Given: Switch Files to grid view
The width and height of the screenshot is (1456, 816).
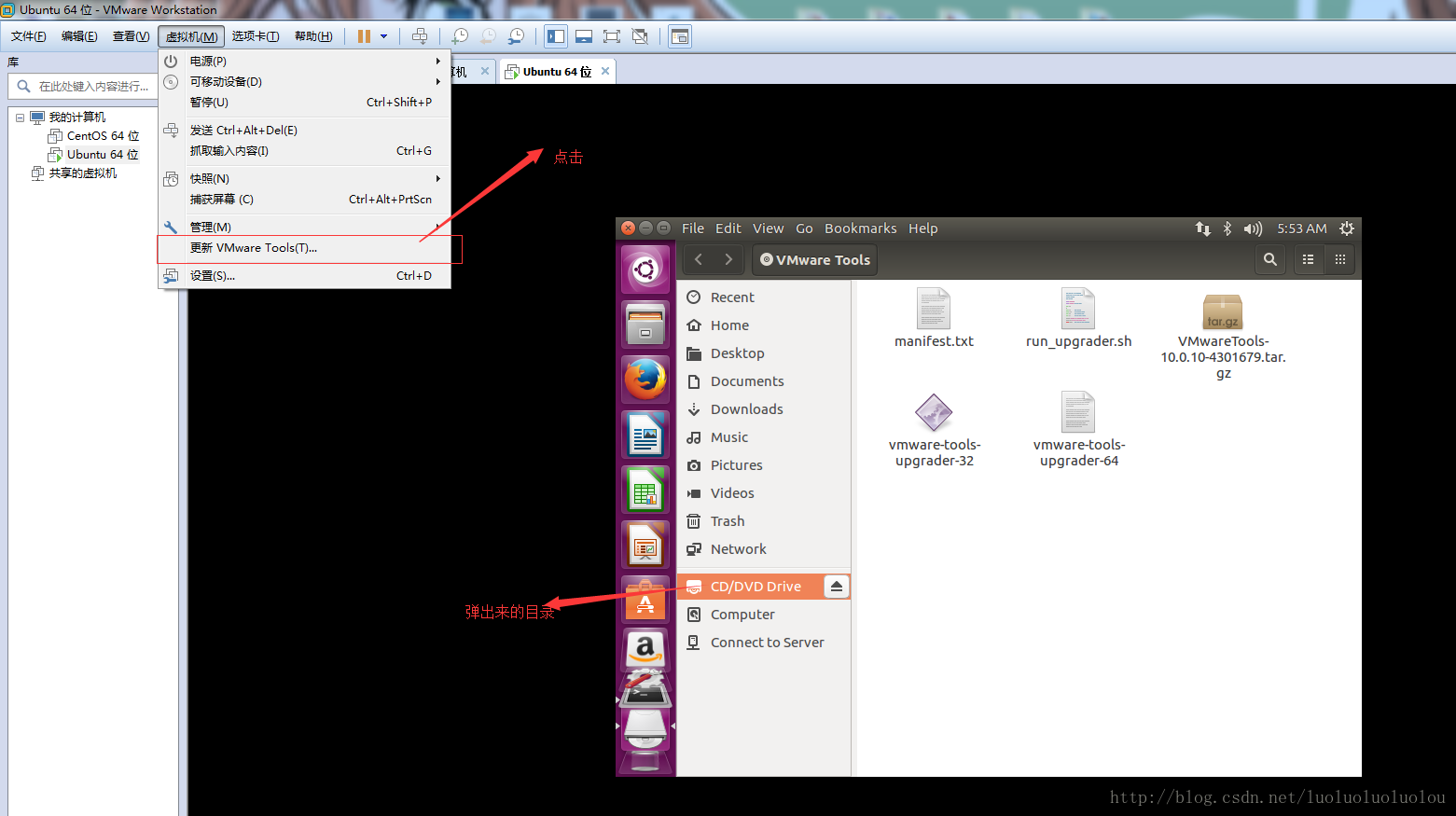Looking at the screenshot, I should pyautogui.click(x=1340, y=260).
